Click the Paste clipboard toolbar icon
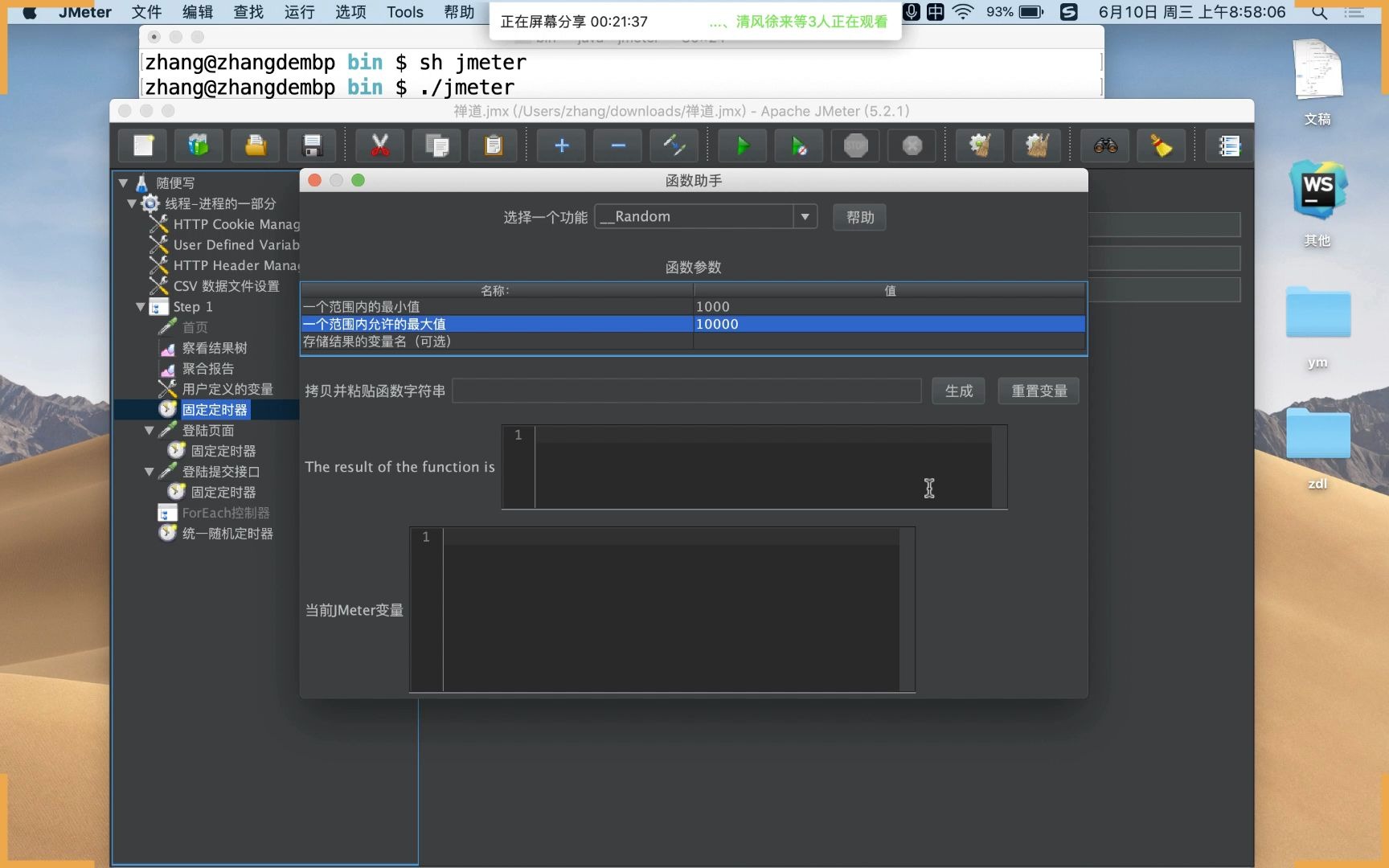This screenshot has width=1389, height=868. click(494, 145)
